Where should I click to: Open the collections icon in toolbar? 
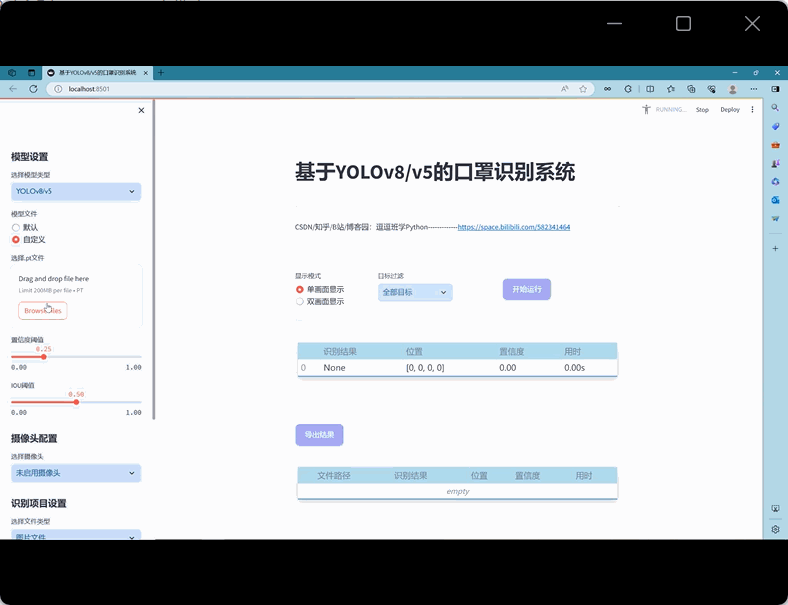pos(691,89)
